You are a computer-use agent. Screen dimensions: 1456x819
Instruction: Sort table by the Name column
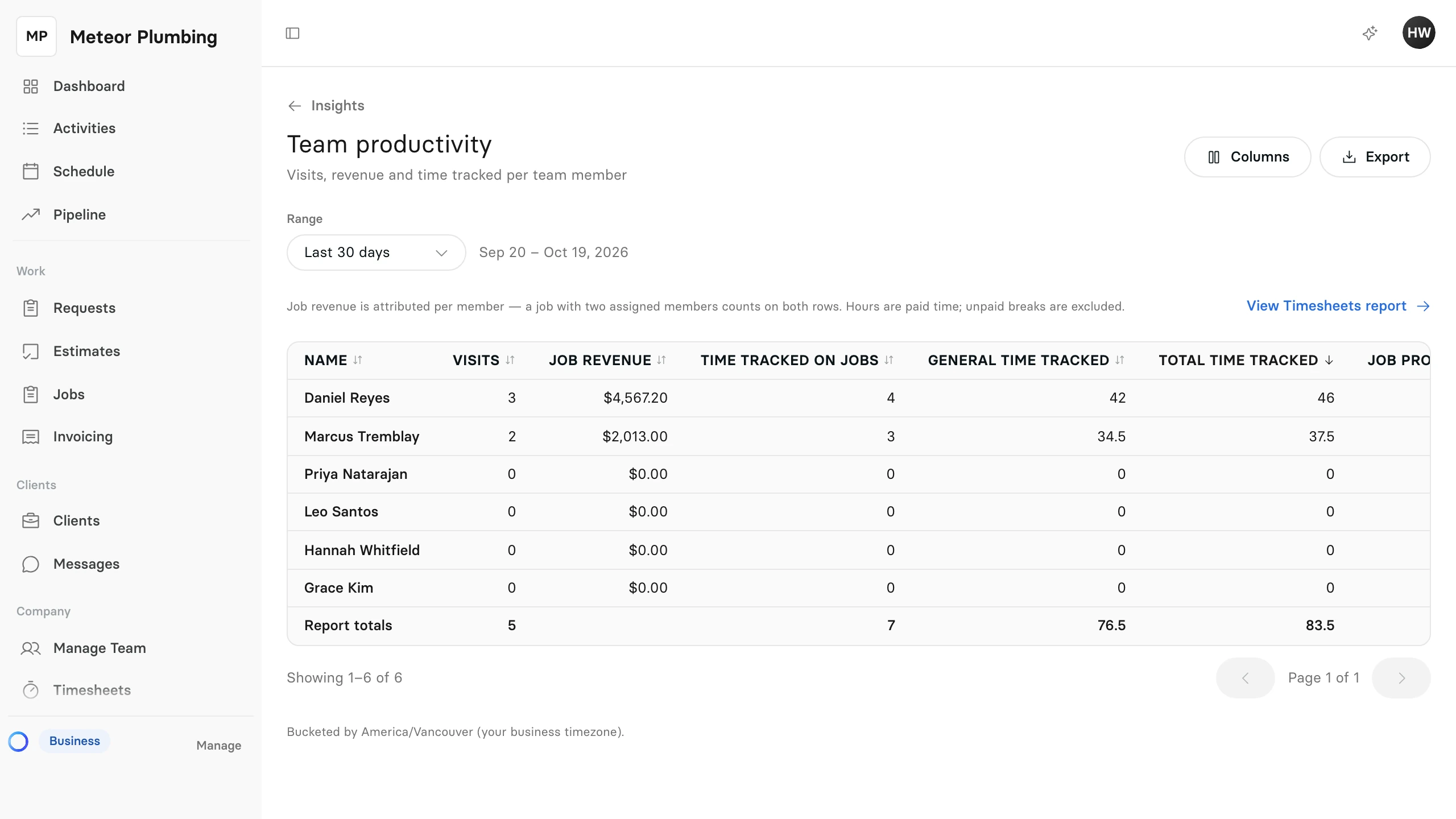(x=333, y=361)
